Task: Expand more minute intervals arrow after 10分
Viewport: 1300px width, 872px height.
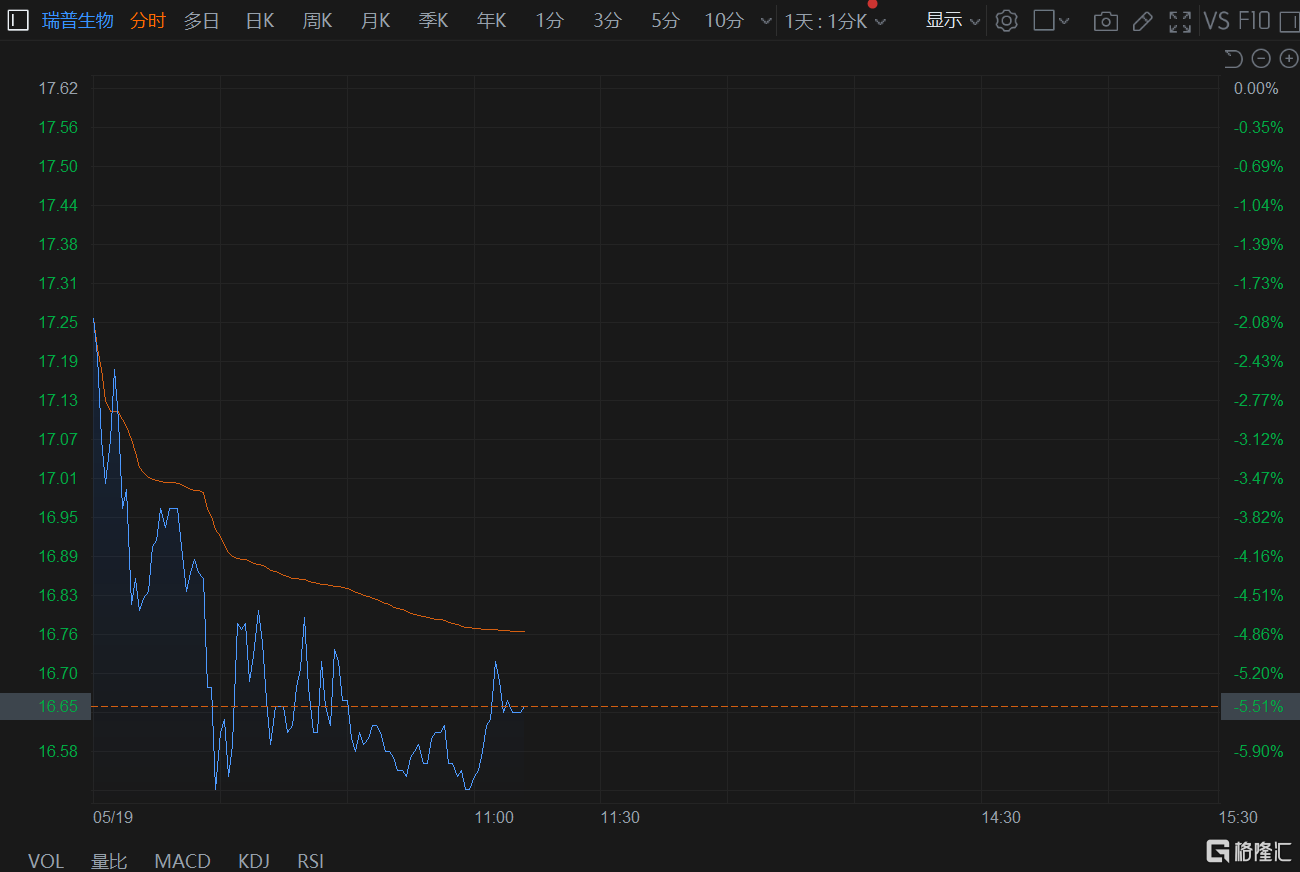Action: coord(766,21)
